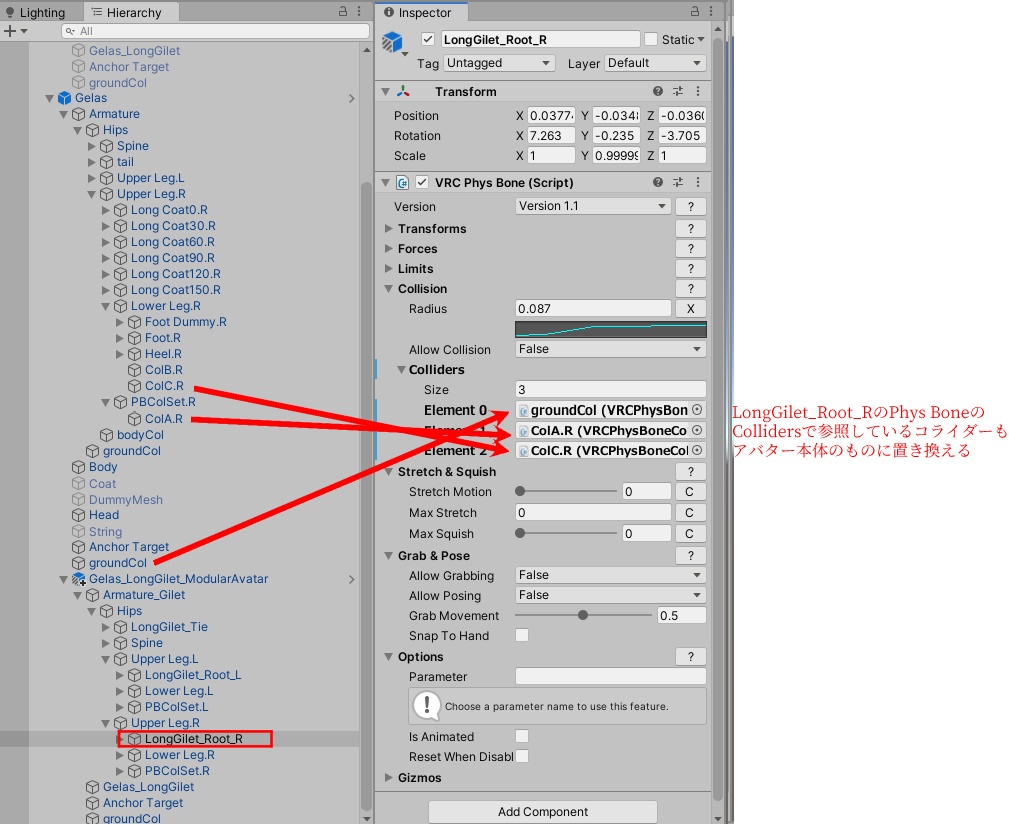Screen dimensions: 1009x824
Task: Enable the Is Animated checkbox
Action: 522,736
